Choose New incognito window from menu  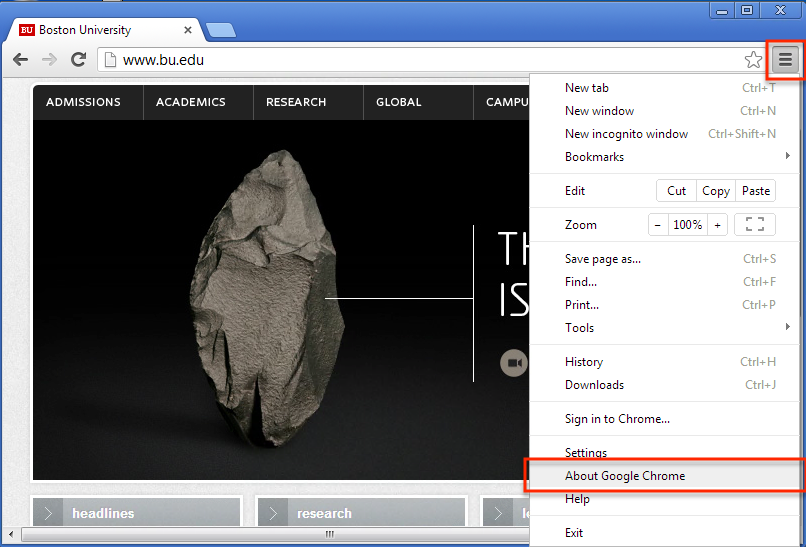point(626,134)
